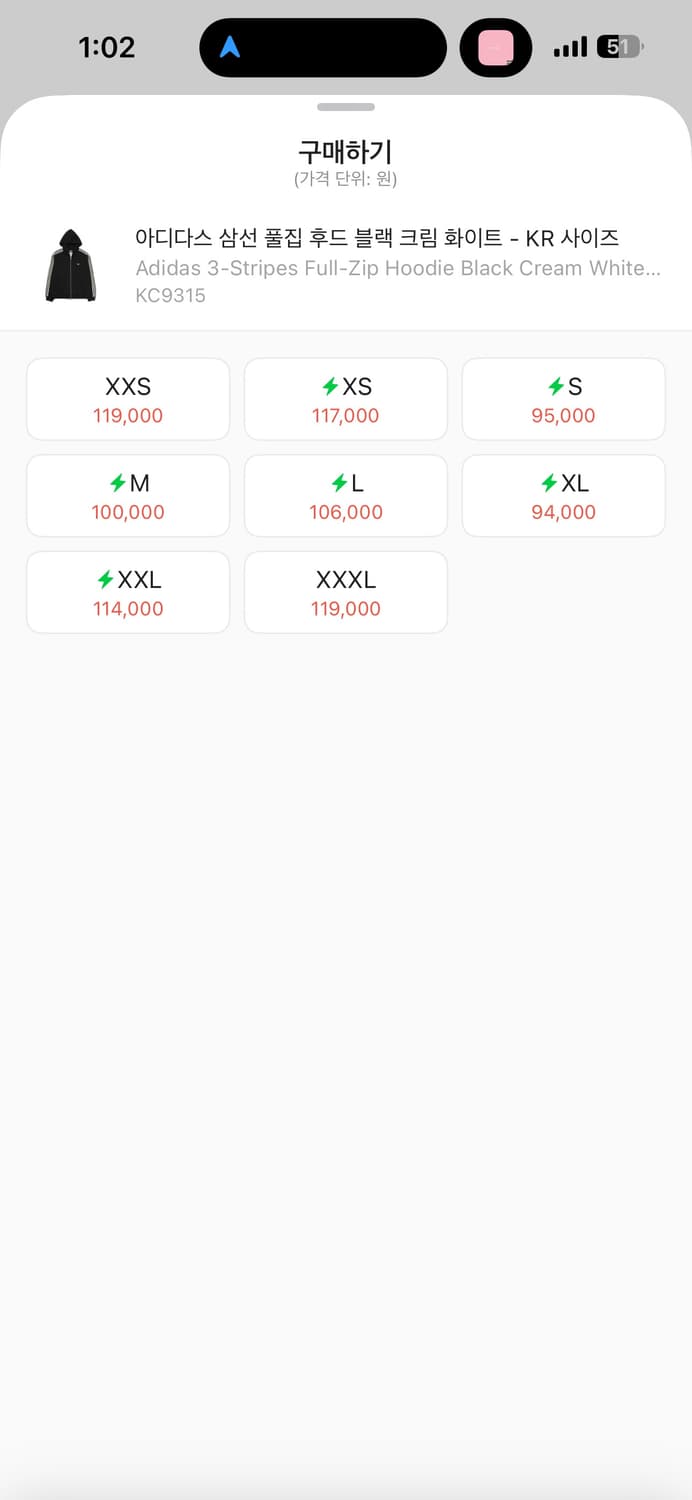
Task: Select size XXS priced 119,000
Action: (128, 399)
